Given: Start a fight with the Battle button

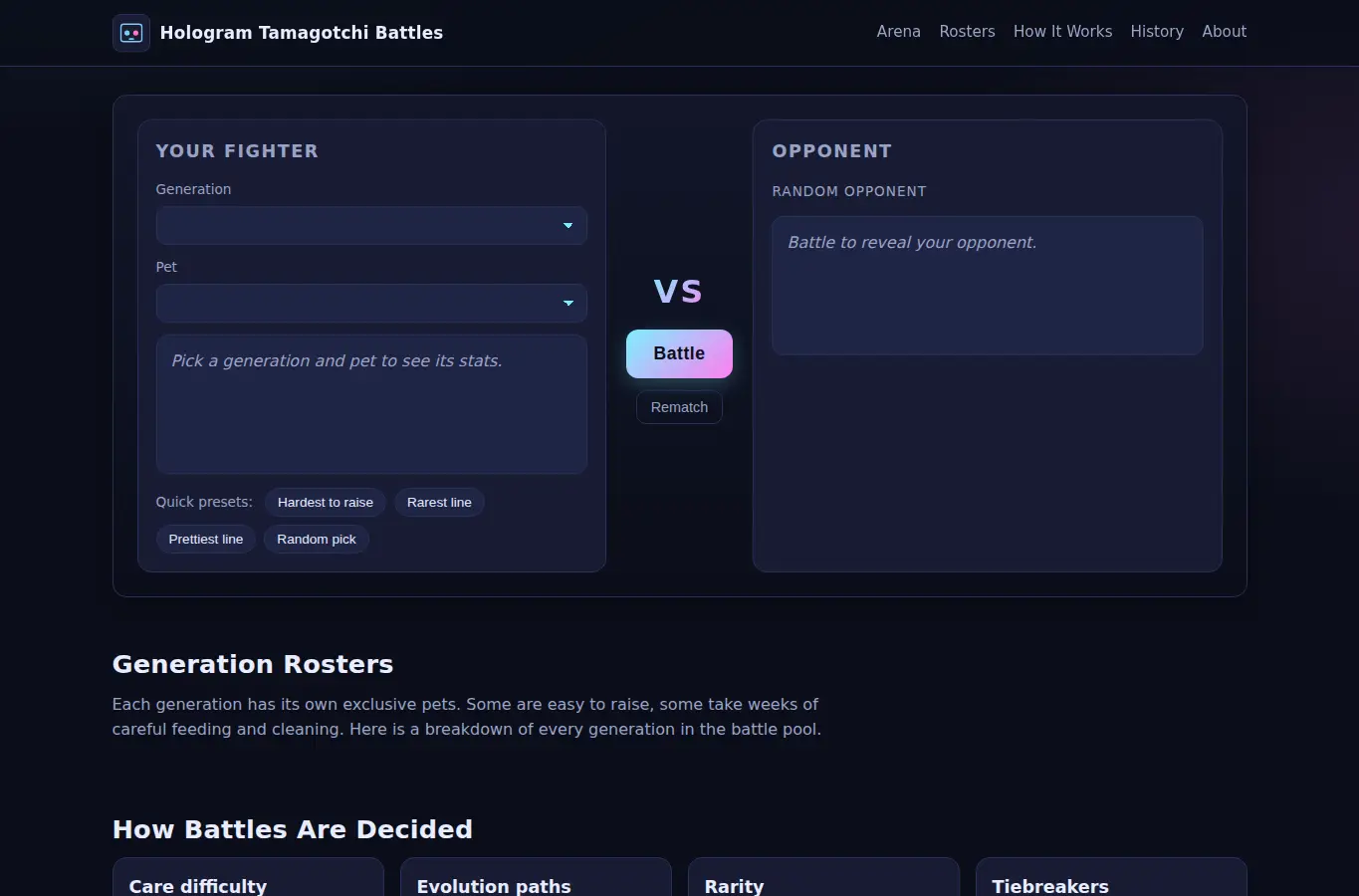Looking at the screenshot, I should (679, 353).
